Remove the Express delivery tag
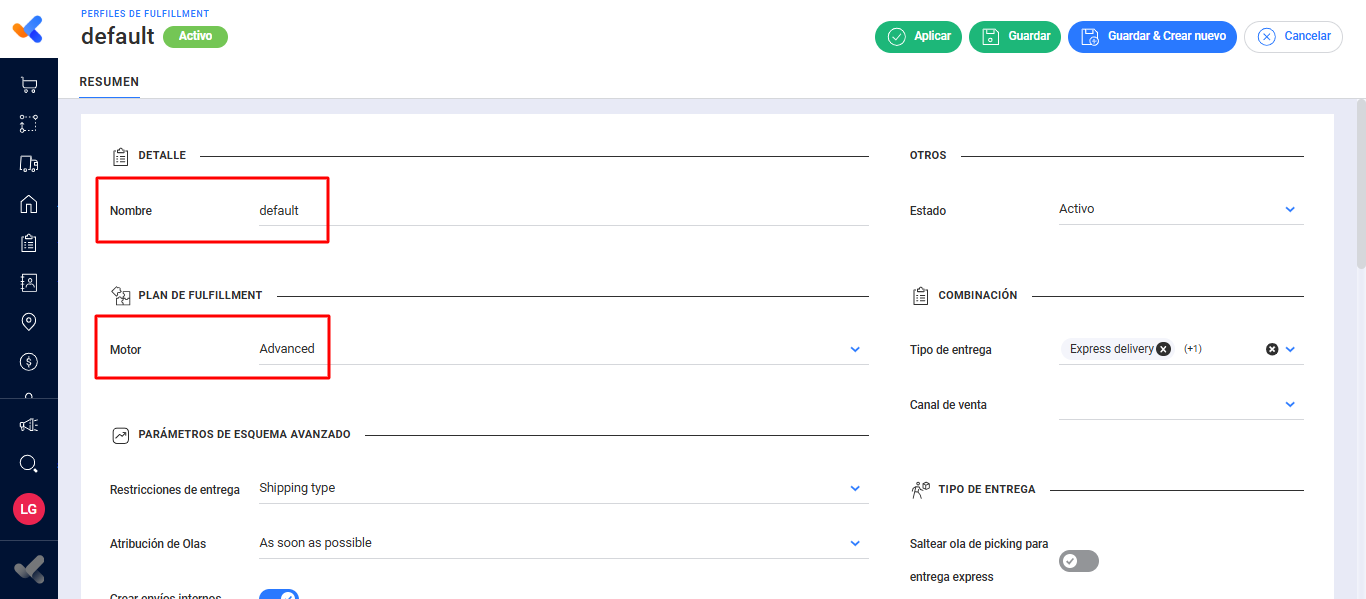Screen dimensions: 1366x599 (x=1163, y=349)
